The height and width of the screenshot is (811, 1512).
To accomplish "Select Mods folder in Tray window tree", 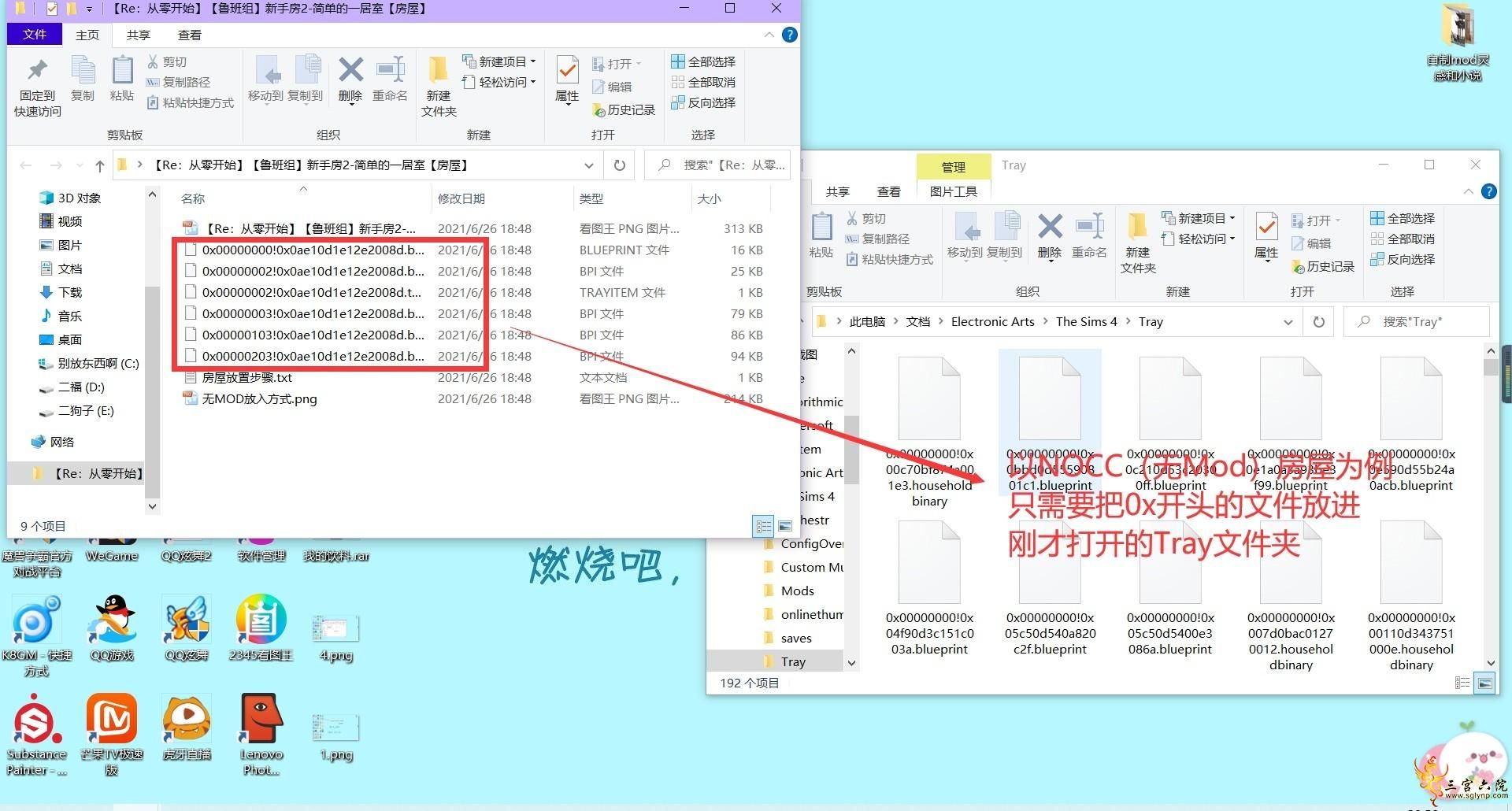I will pyautogui.click(x=797, y=591).
